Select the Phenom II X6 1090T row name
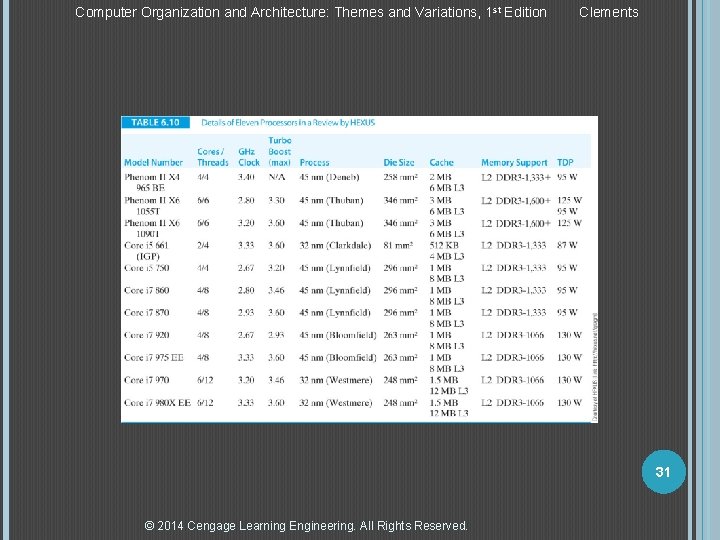The height and width of the screenshot is (540, 720). click(152, 228)
